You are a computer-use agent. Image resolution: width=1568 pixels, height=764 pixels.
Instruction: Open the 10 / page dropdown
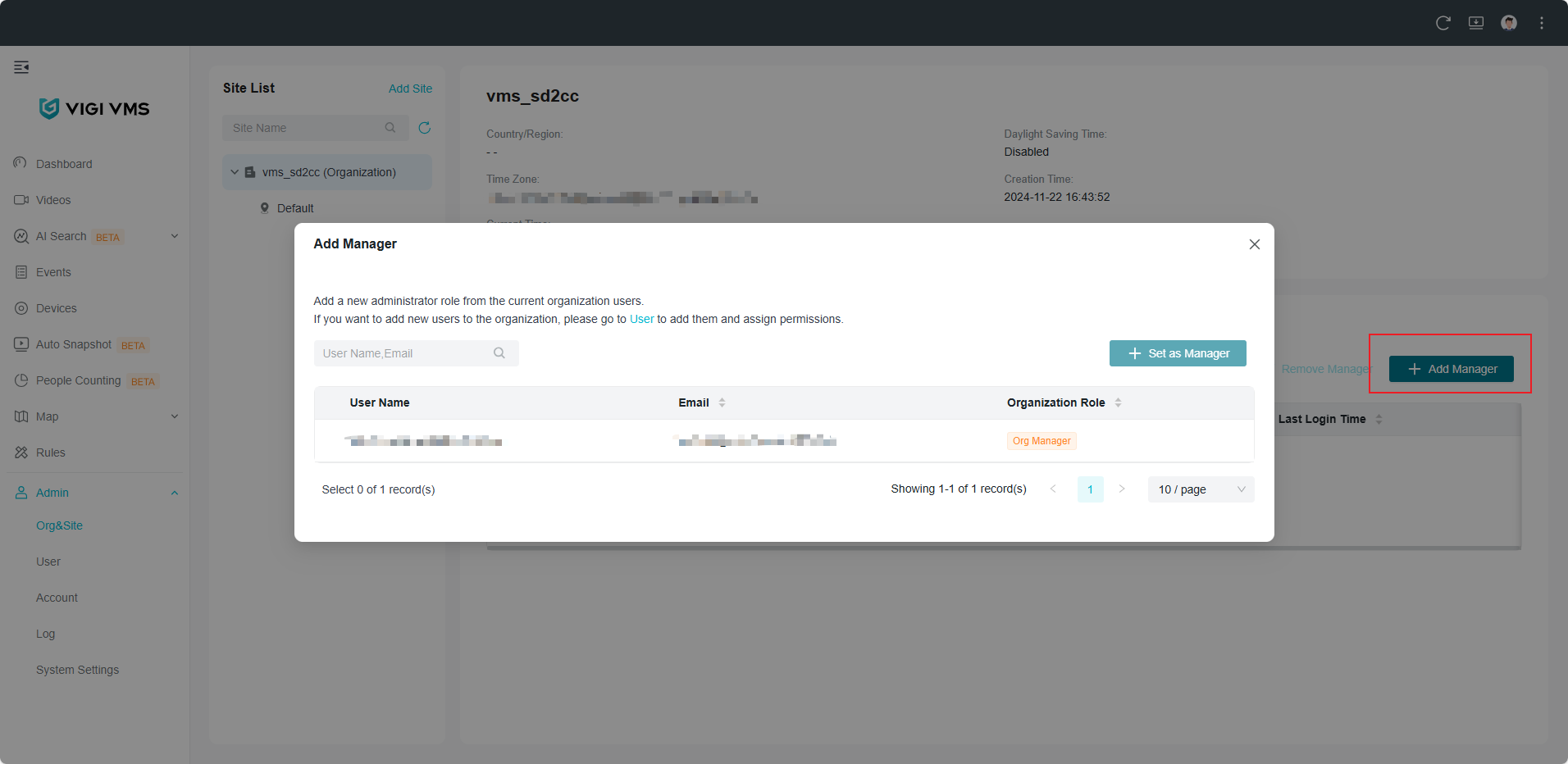coord(1201,489)
